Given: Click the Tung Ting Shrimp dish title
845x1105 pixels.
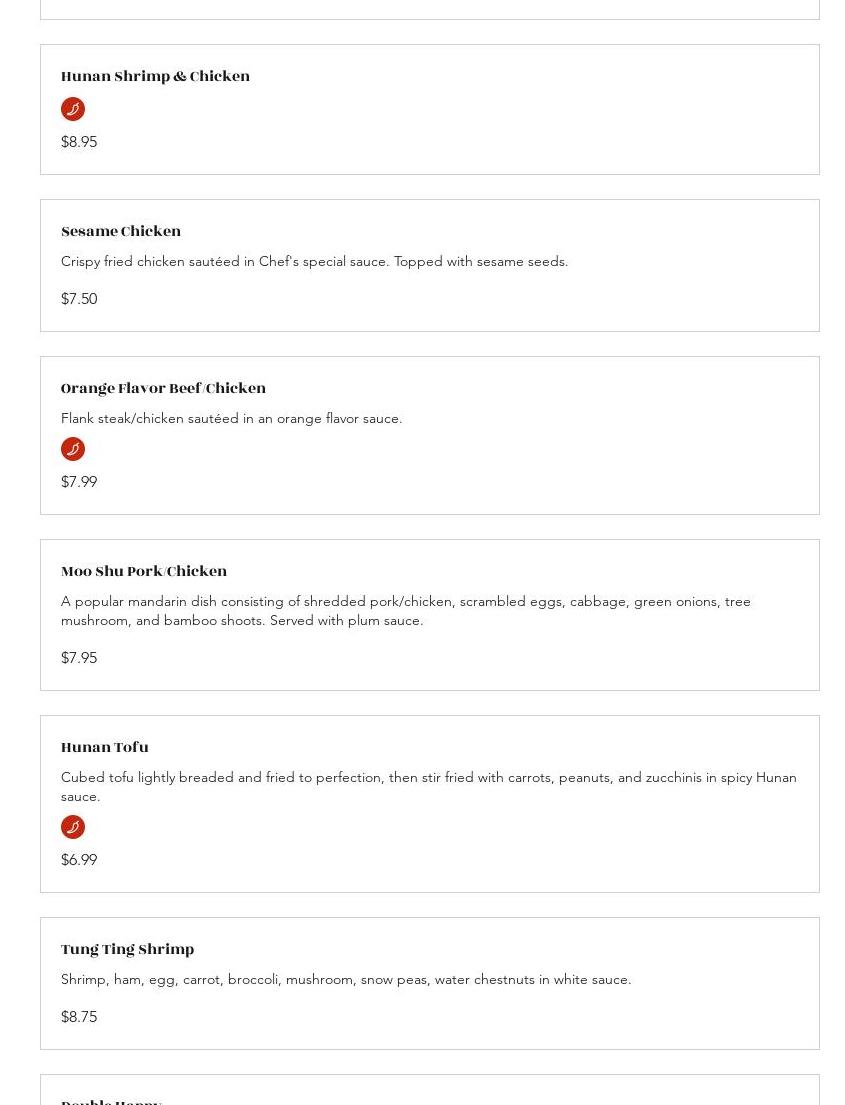Looking at the screenshot, I should (x=127, y=950).
